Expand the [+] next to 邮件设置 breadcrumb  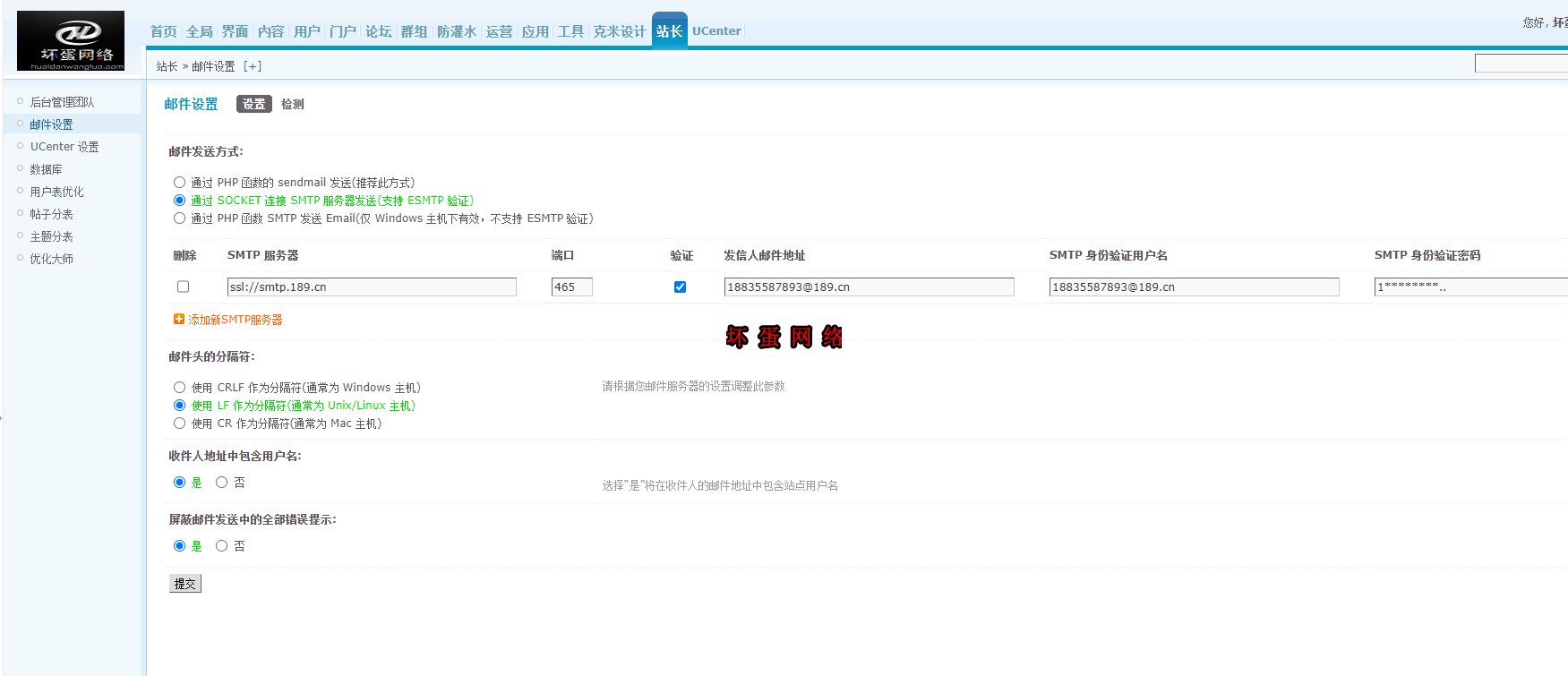[x=253, y=66]
